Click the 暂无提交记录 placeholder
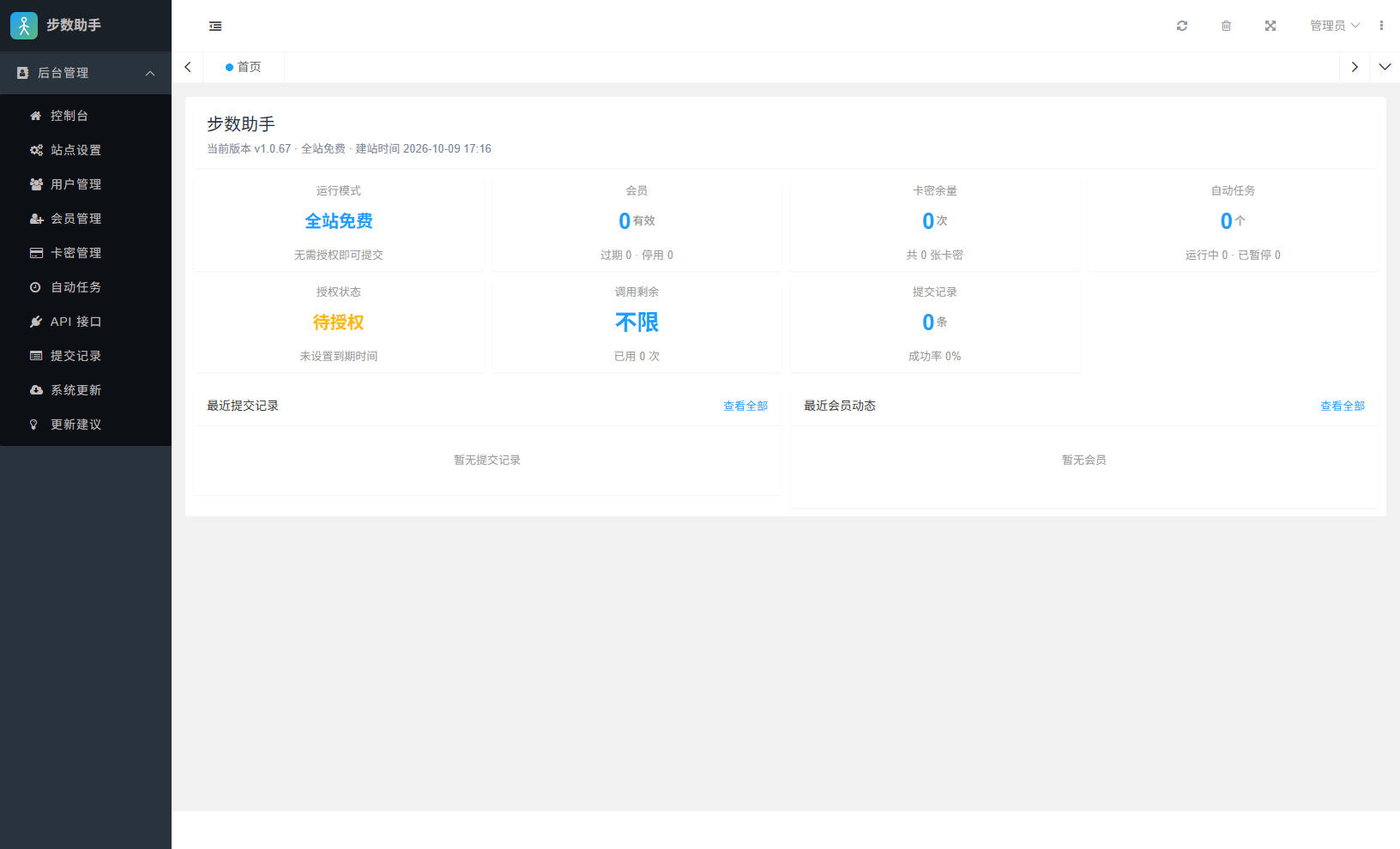 (x=487, y=461)
